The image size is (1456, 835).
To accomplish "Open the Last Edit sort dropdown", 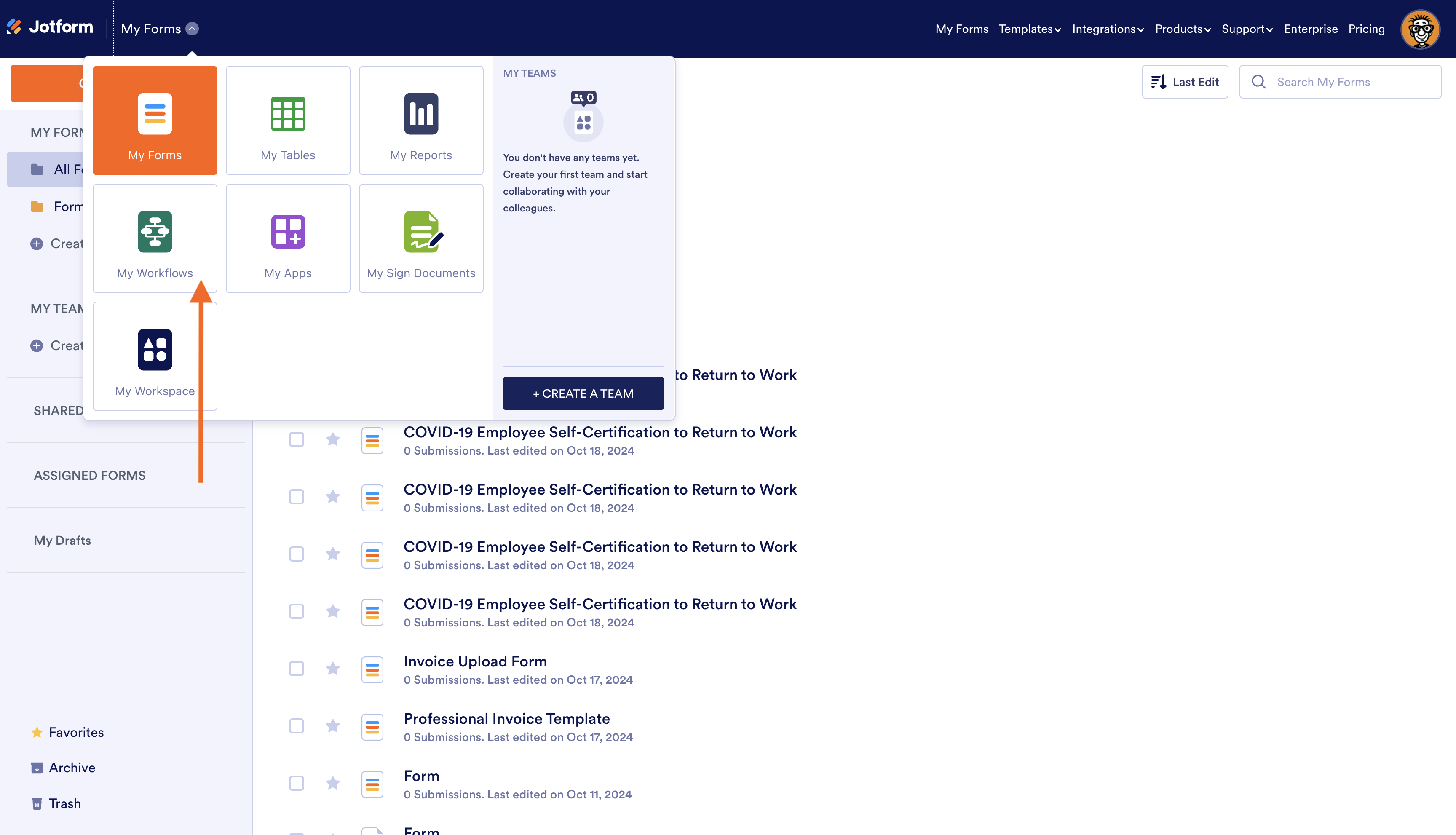I will 1185,82.
